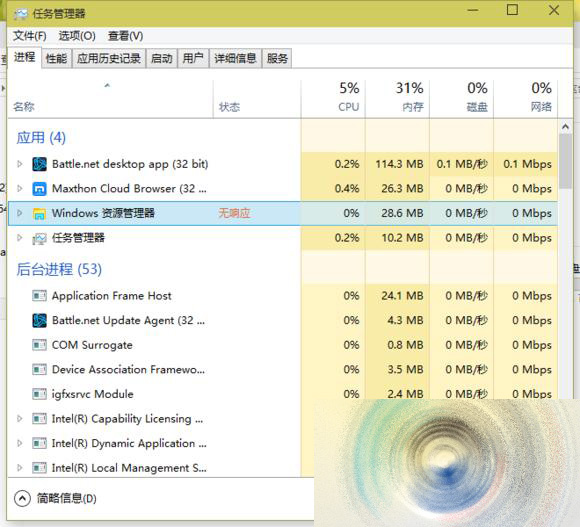
Task: Click the Battle.net desktop app icon
Action: click(39, 164)
